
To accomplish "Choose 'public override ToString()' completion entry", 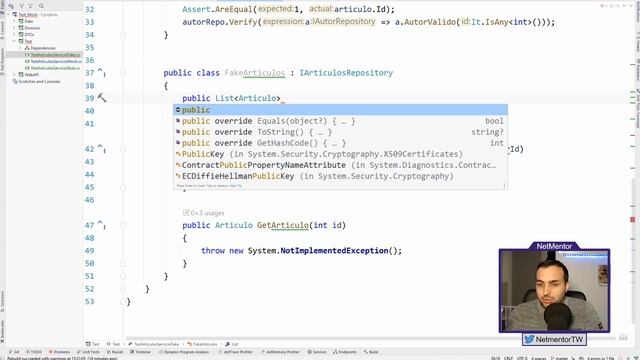I will point(340,132).
